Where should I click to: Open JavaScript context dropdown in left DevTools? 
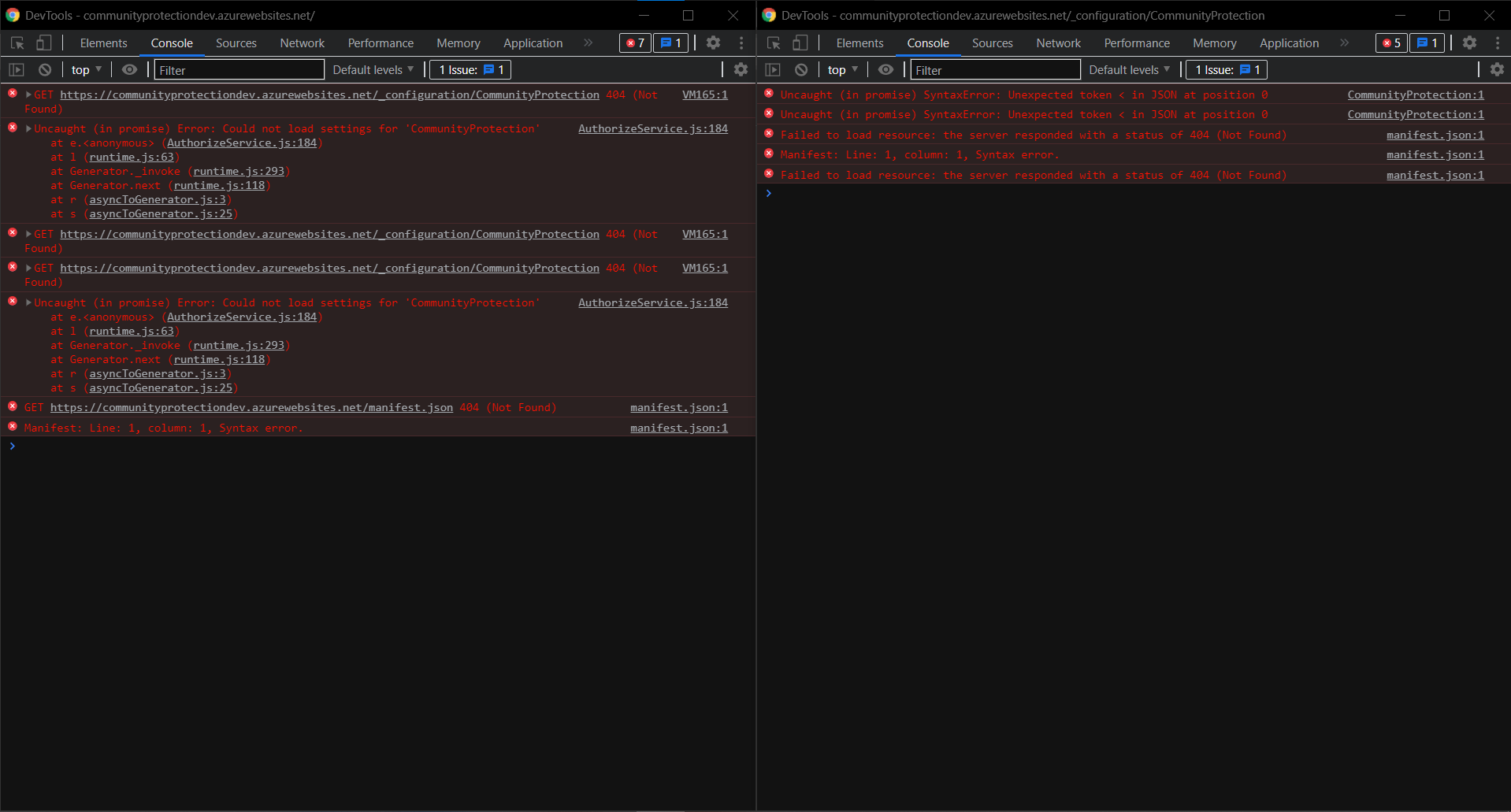[x=87, y=70]
